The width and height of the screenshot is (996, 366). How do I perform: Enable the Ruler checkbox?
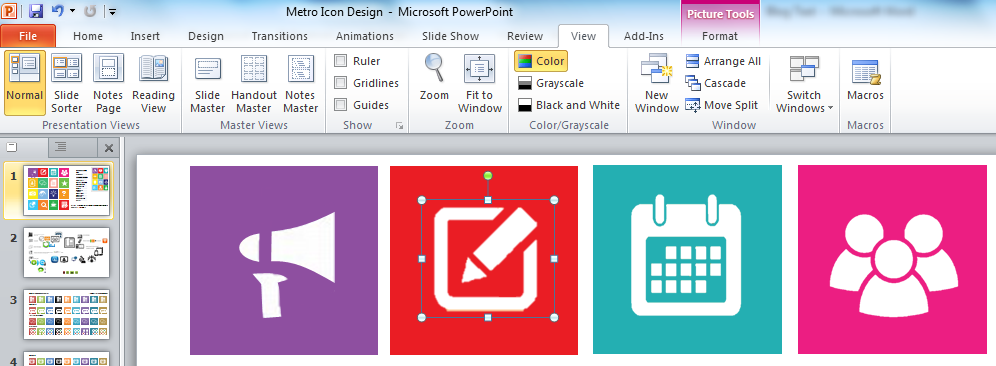340,61
